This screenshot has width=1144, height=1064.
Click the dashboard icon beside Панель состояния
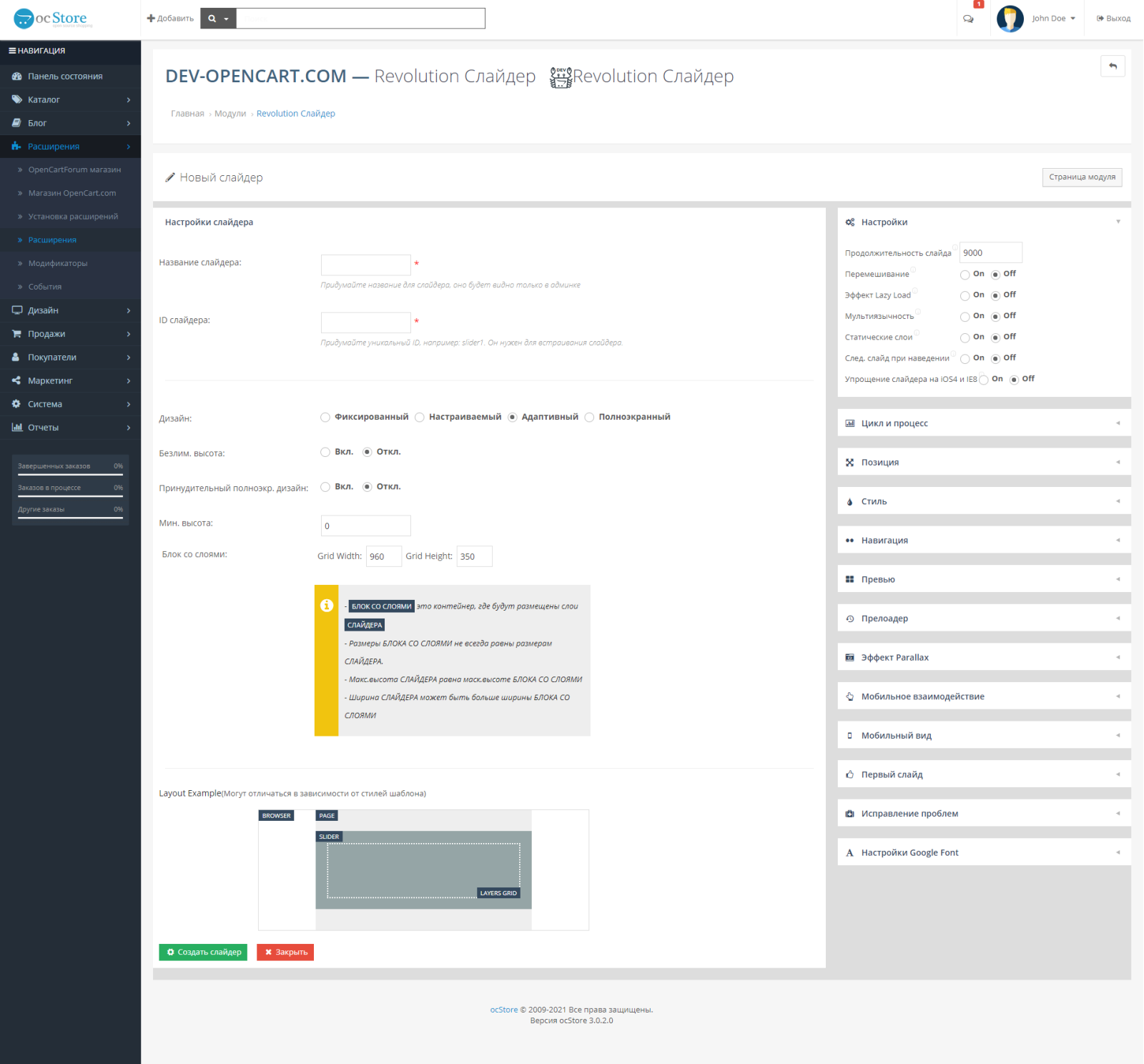16,77
